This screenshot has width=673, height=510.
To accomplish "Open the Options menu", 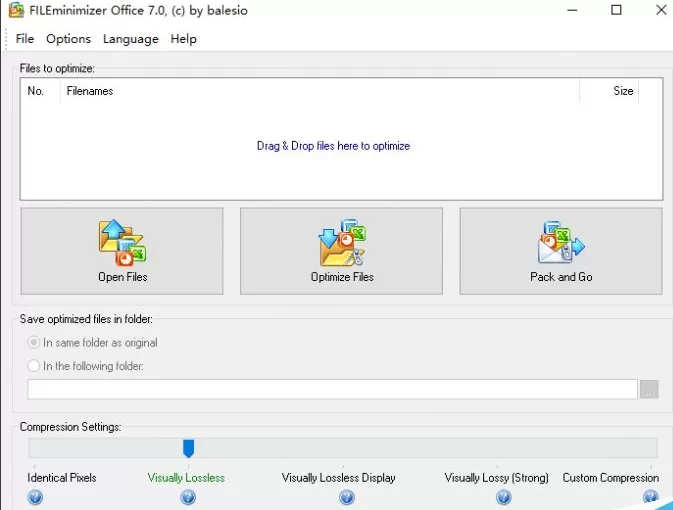I will pyautogui.click(x=69, y=39).
